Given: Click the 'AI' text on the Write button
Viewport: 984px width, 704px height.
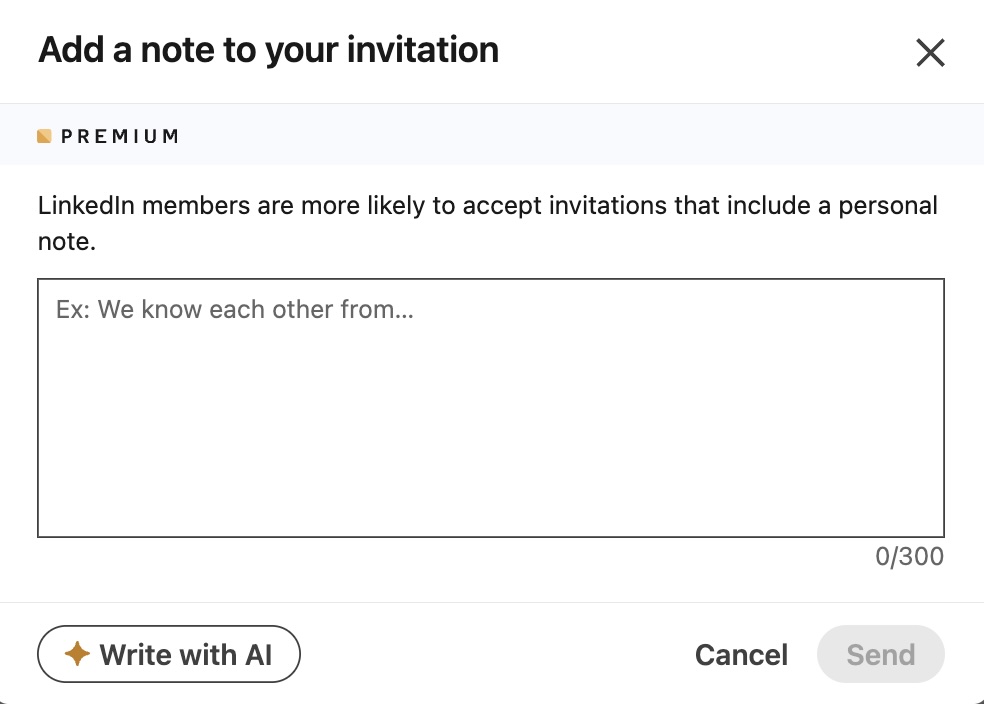Looking at the screenshot, I should coord(258,655).
